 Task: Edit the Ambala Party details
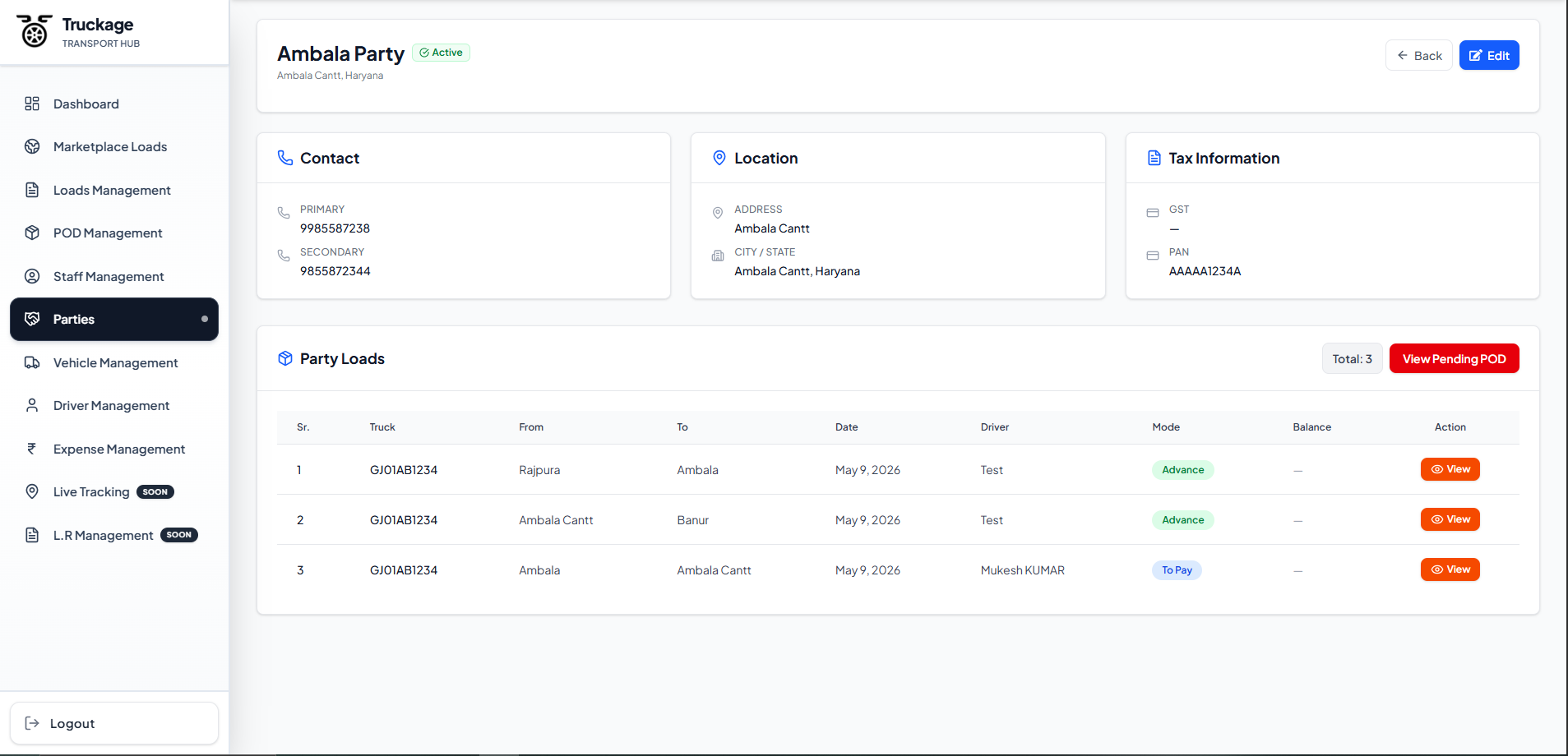point(1489,55)
